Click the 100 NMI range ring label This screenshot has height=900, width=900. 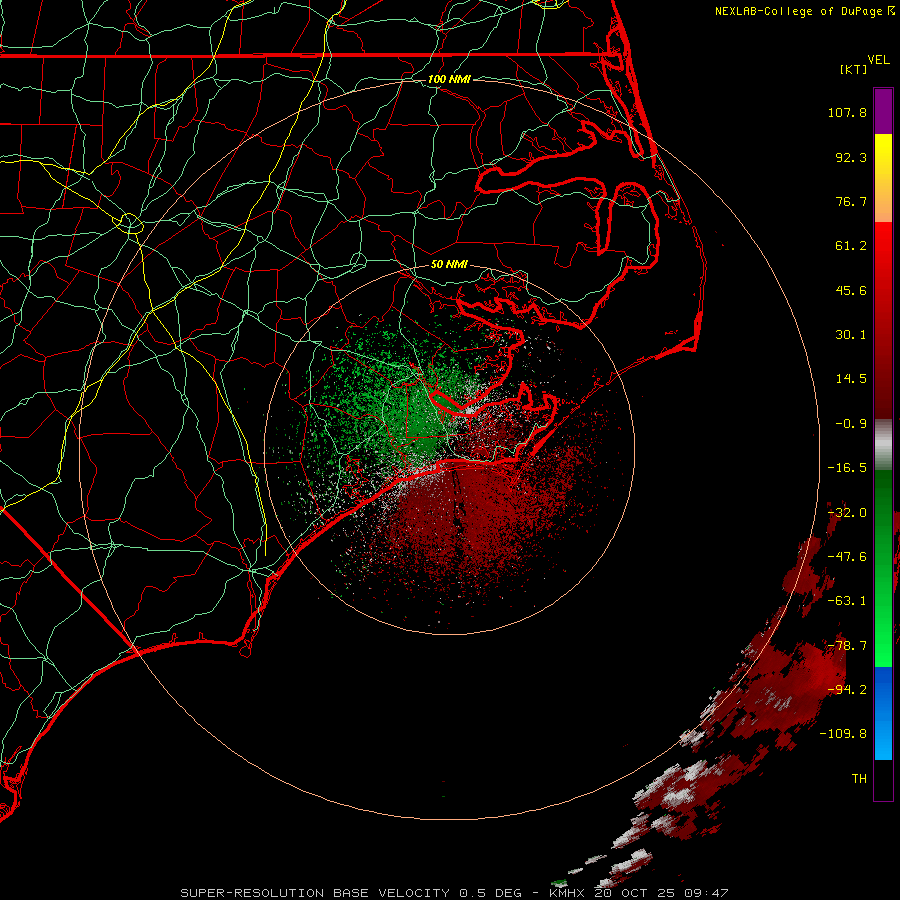tap(449, 79)
